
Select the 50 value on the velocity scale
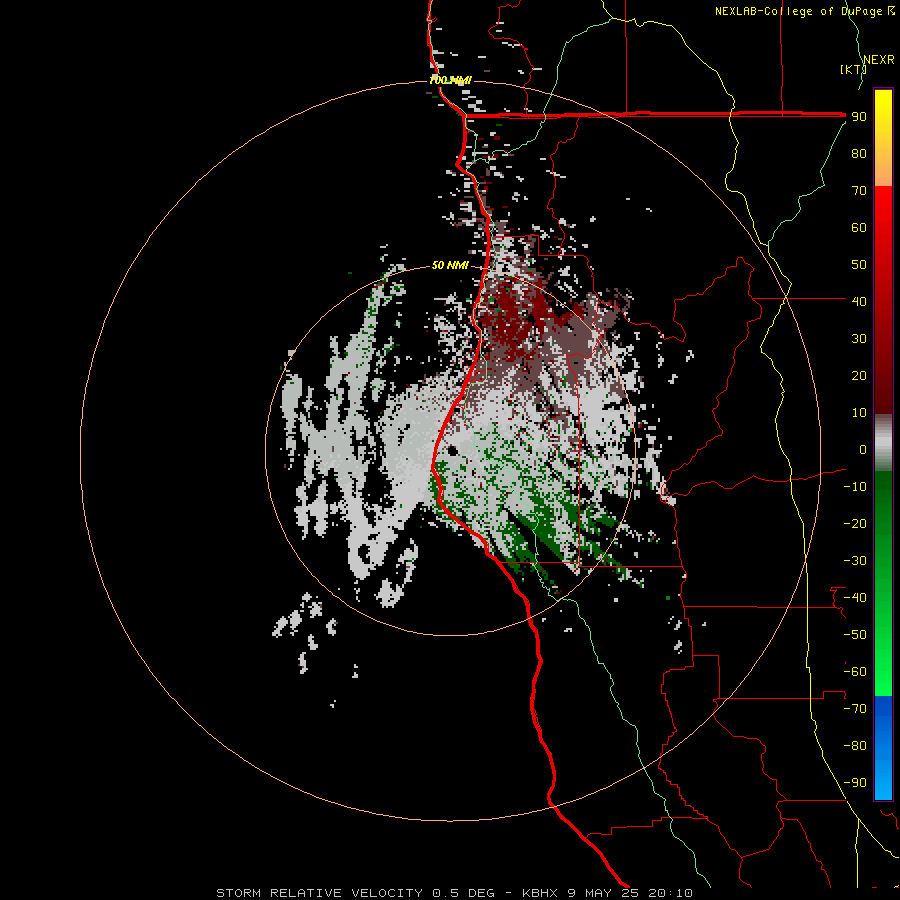[x=859, y=265]
